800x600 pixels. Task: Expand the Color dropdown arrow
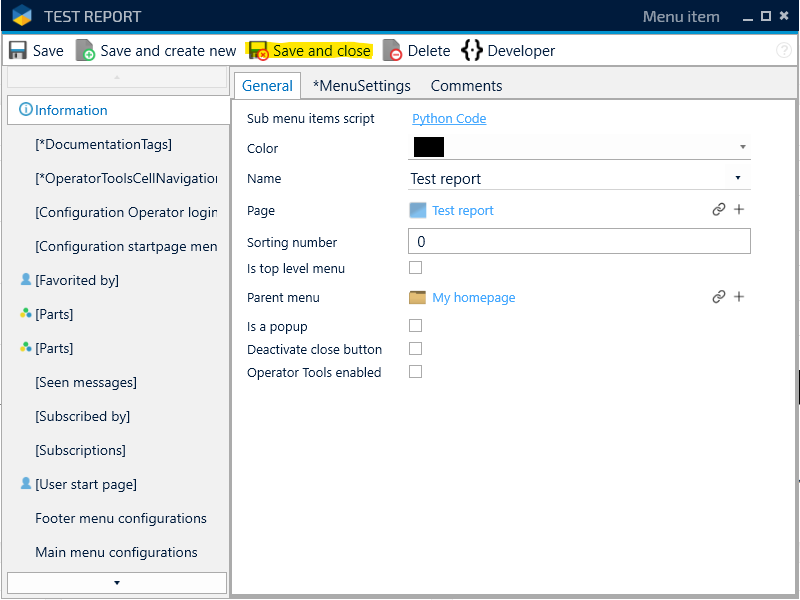pyautogui.click(x=743, y=147)
